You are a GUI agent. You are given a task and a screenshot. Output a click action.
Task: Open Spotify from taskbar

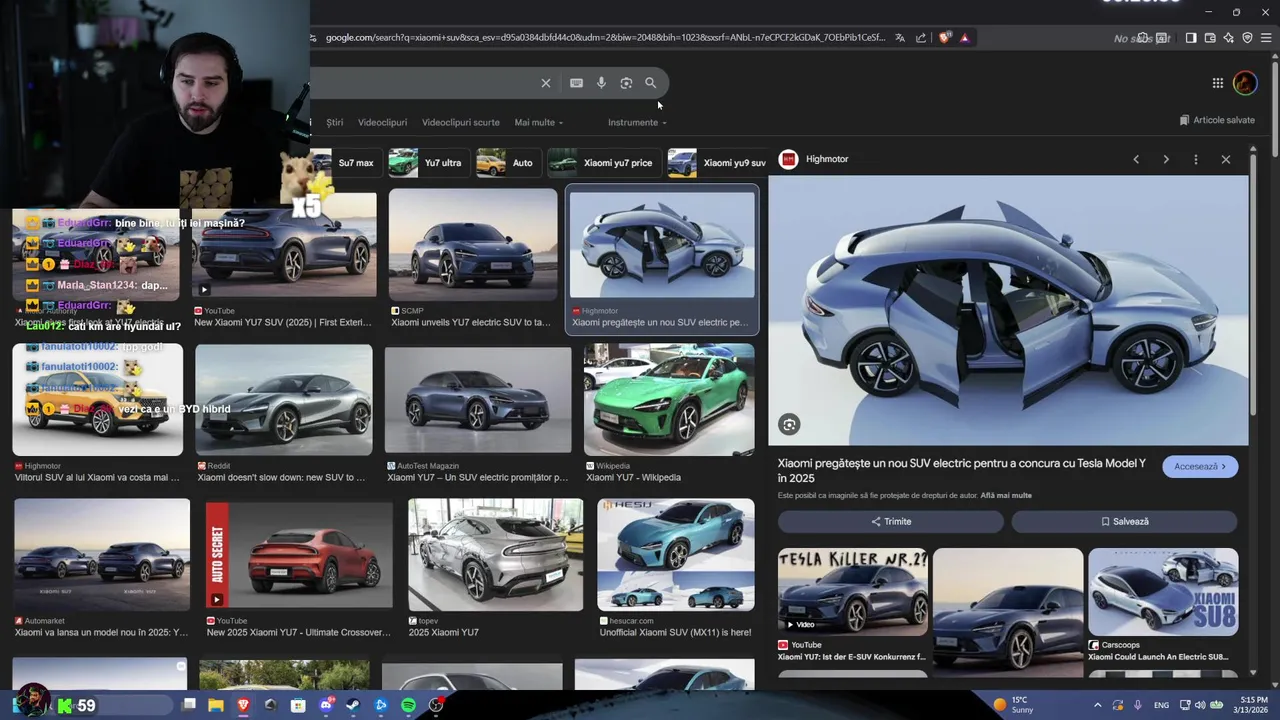pyautogui.click(x=408, y=706)
